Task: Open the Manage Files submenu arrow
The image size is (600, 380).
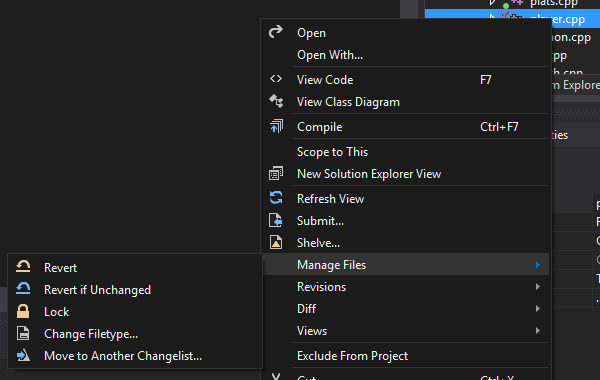Action: [x=538, y=264]
